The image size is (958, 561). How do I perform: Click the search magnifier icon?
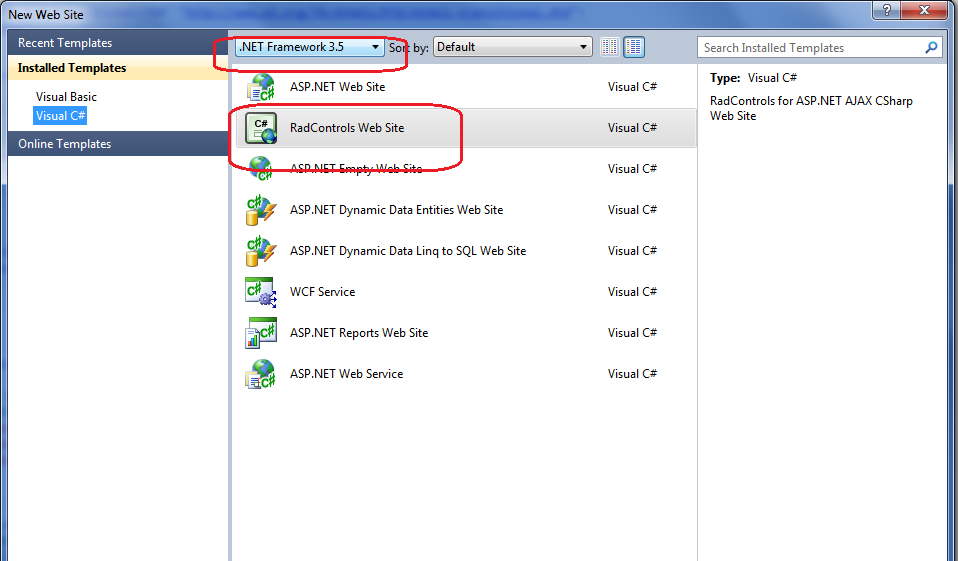[x=931, y=47]
